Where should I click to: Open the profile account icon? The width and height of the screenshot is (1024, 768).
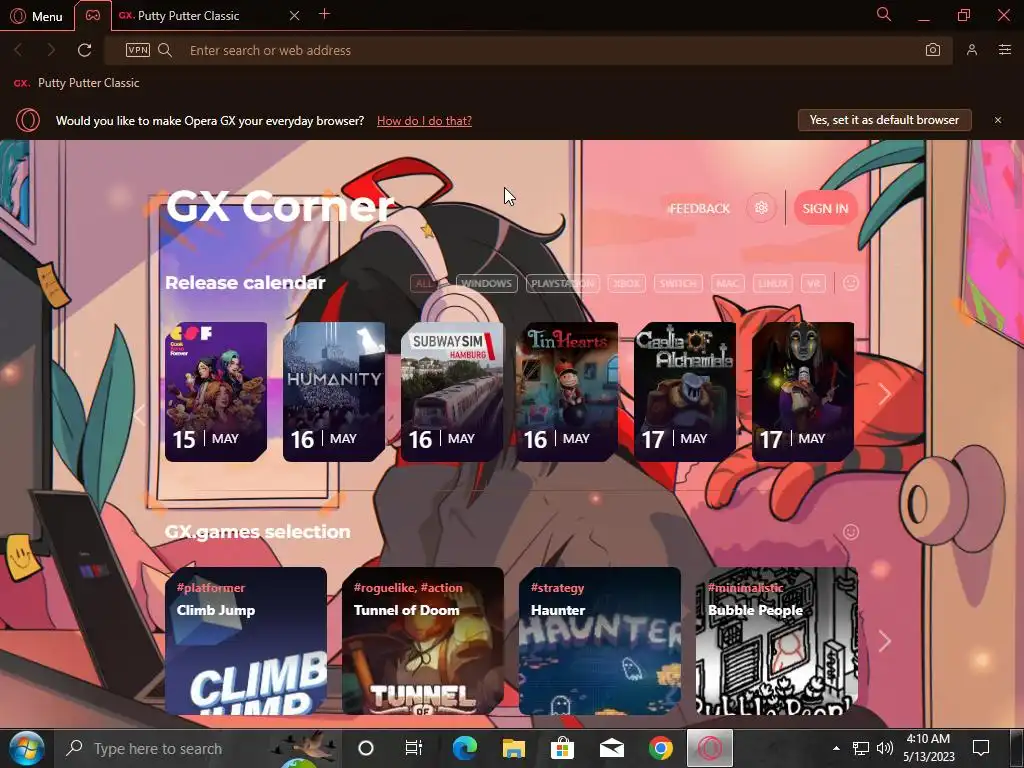point(972,50)
